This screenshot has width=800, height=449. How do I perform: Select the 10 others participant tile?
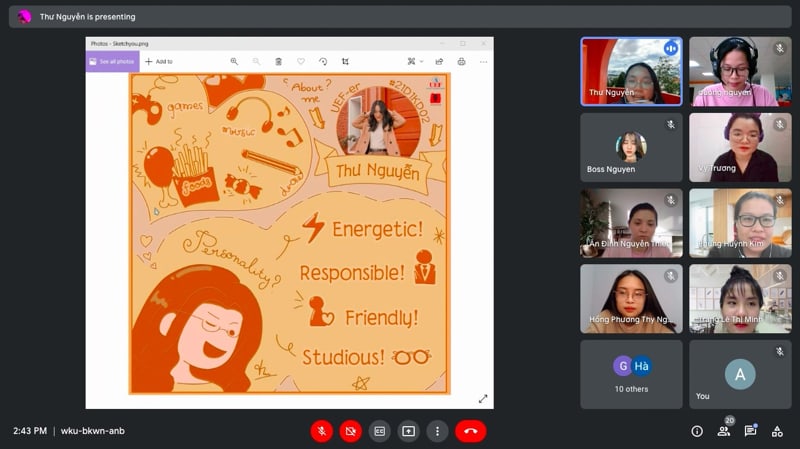click(631, 374)
